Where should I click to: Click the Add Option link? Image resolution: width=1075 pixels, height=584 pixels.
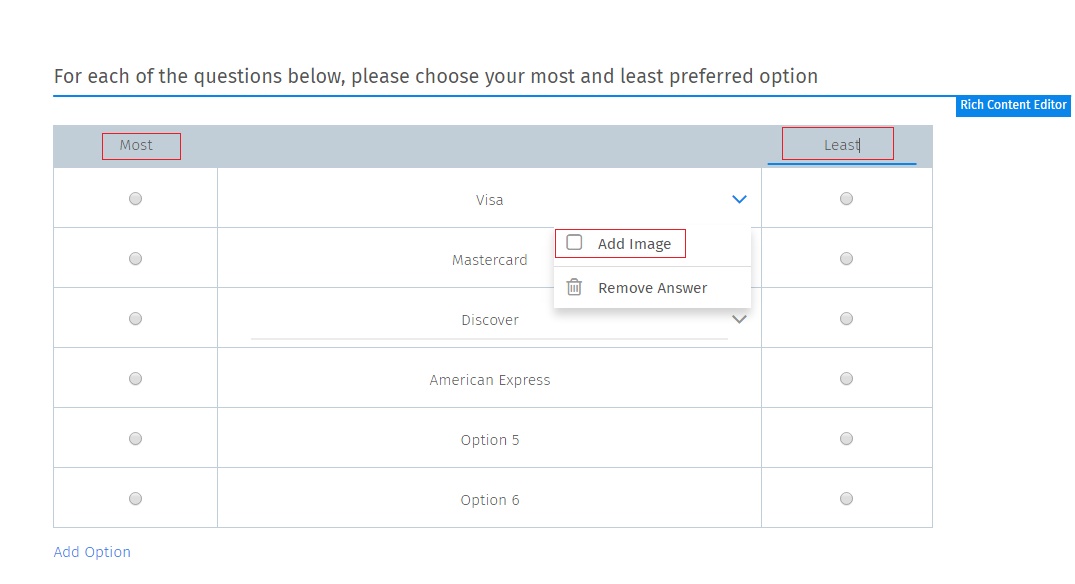click(91, 551)
